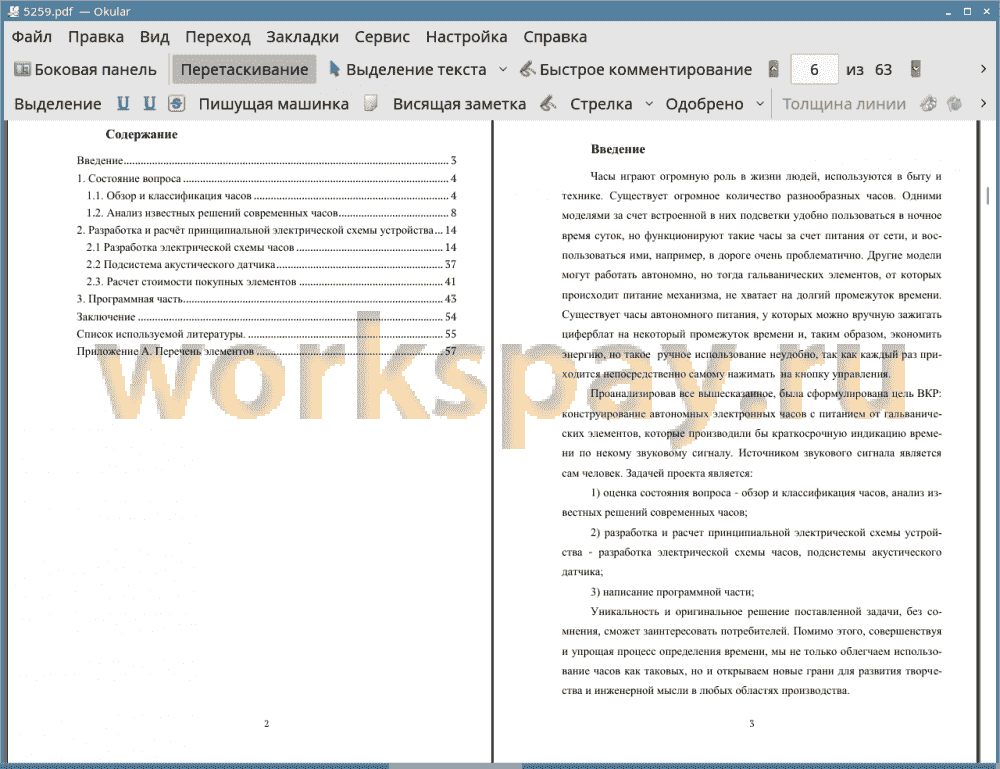Open the Файл menu

32,37
